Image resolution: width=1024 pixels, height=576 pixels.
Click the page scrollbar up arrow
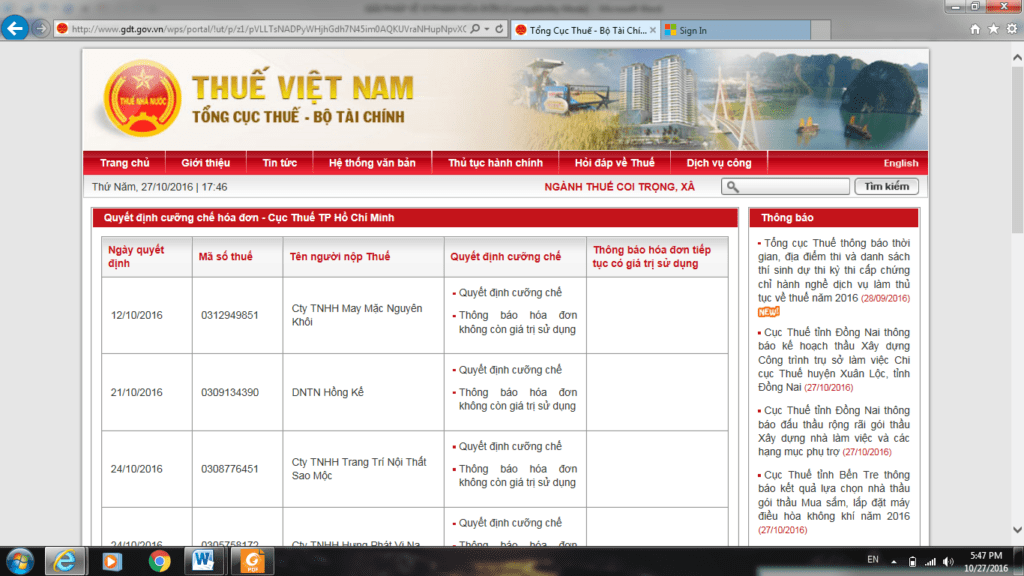pos(1017,57)
